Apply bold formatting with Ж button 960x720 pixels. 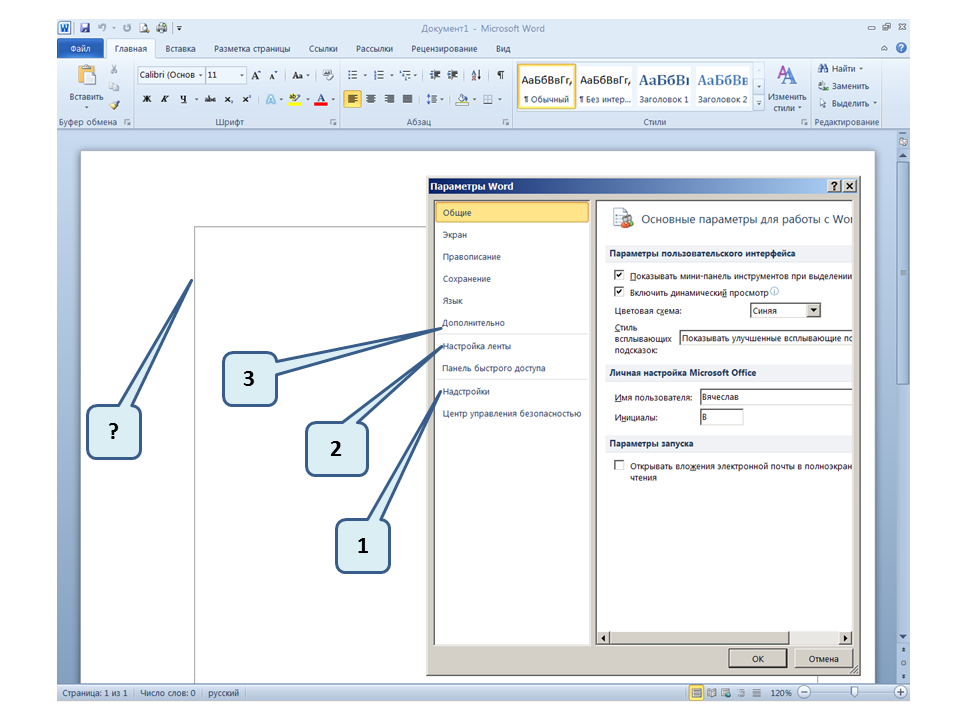(x=146, y=99)
